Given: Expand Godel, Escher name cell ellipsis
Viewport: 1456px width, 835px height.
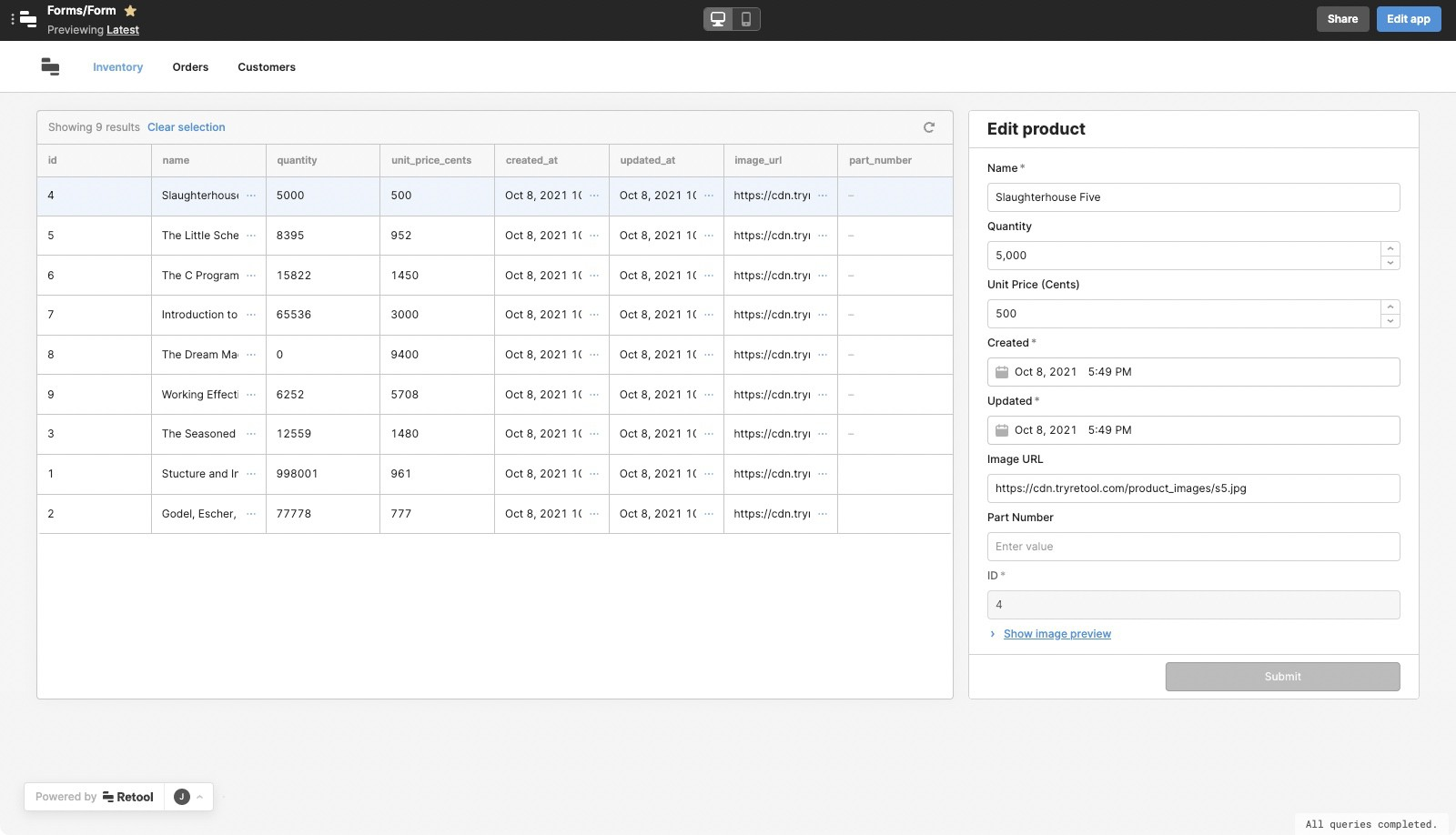Looking at the screenshot, I should click(251, 514).
